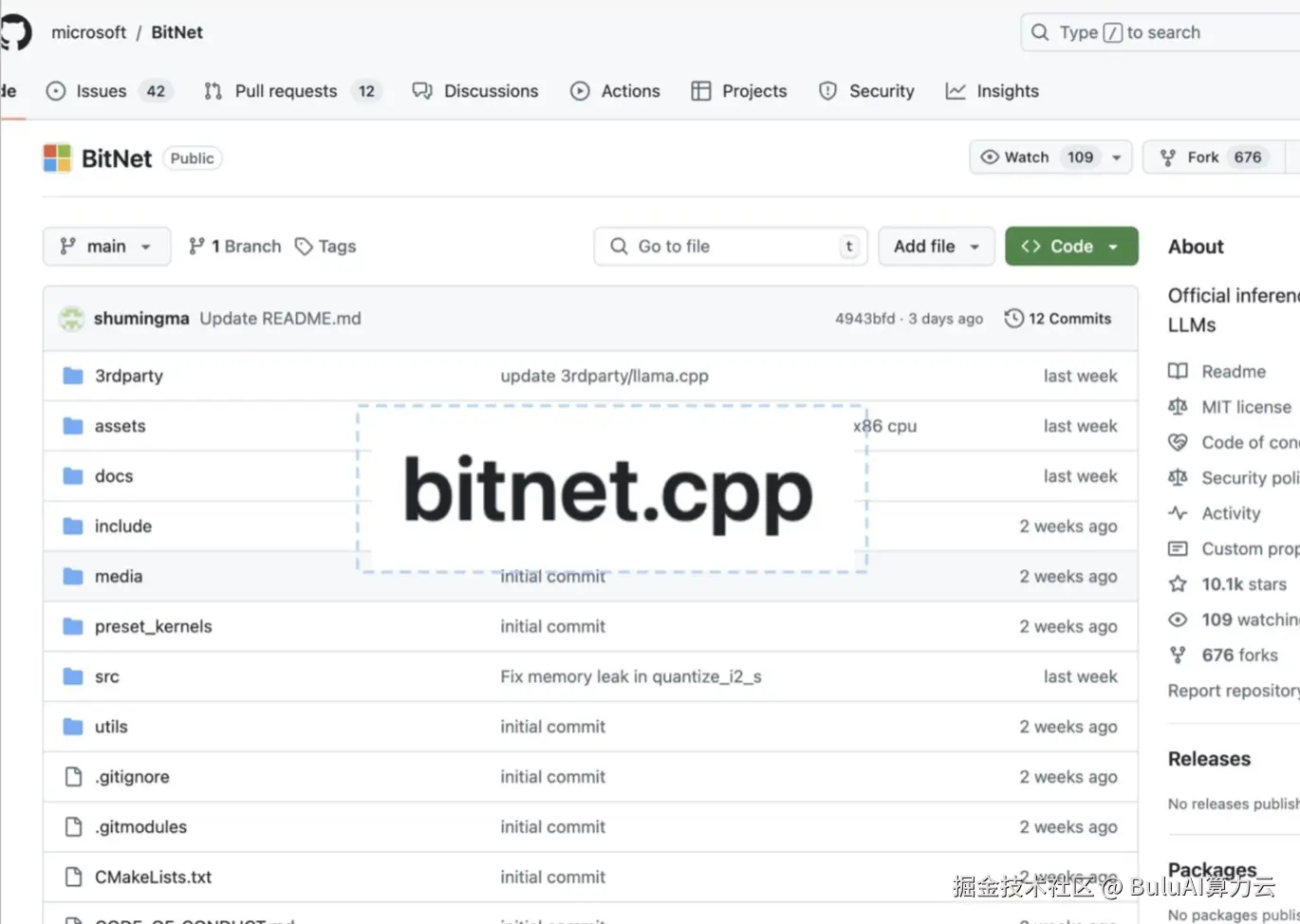Open the Insights tab
The width and height of the screenshot is (1300, 924).
(993, 91)
